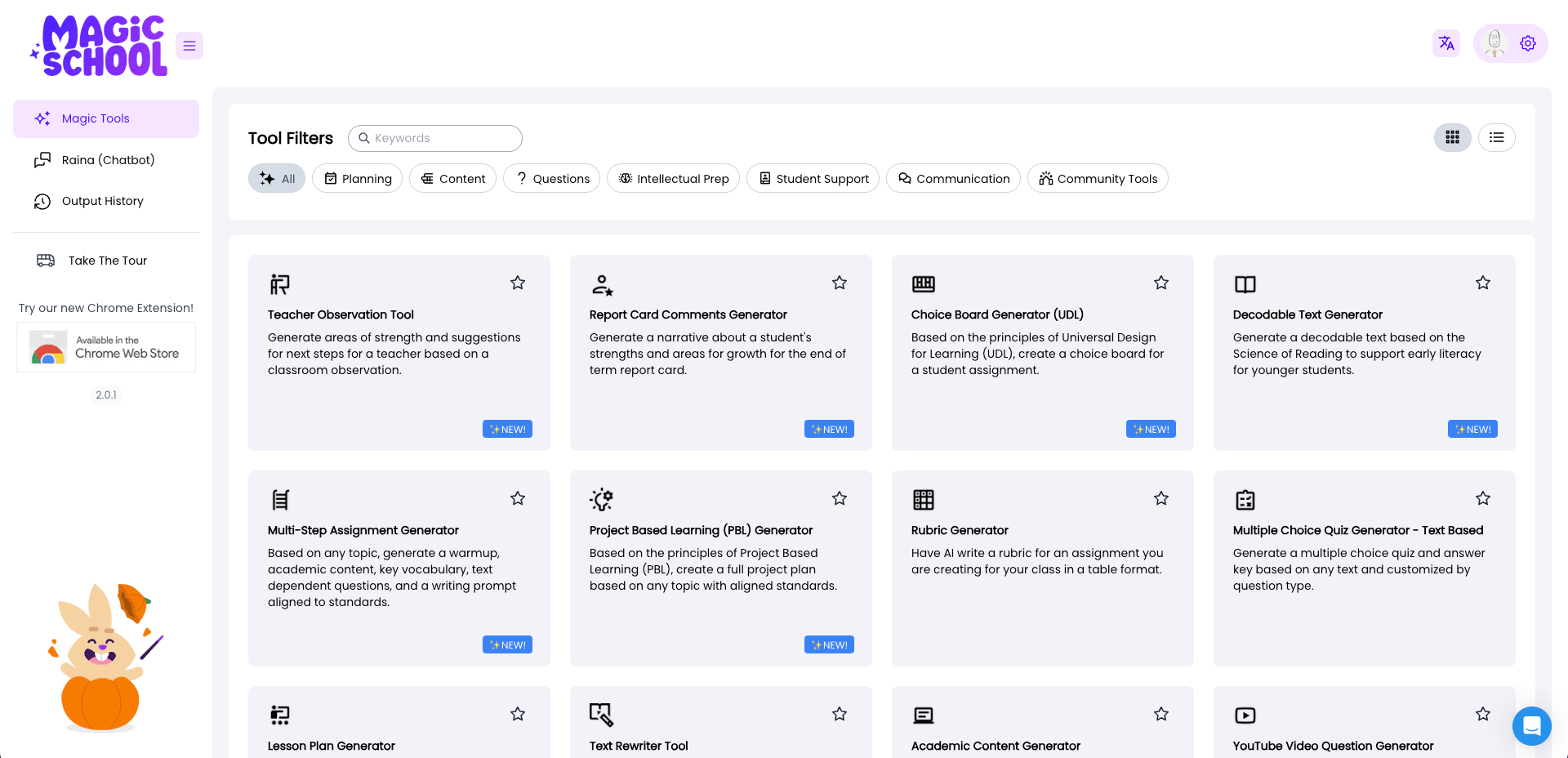1568x758 pixels.
Task: Star the Academic Content Generator
Action: coord(1161,714)
